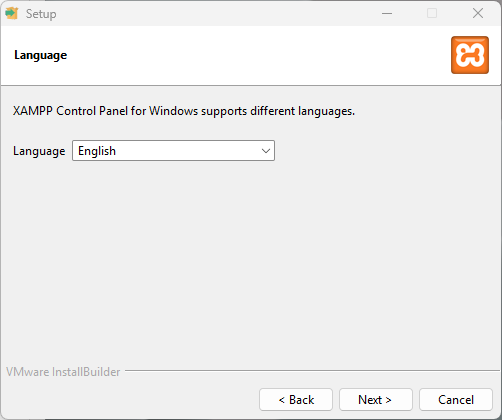502x420 pixels.
Task: Go to the previous step with Back
Action: [296, 399]
